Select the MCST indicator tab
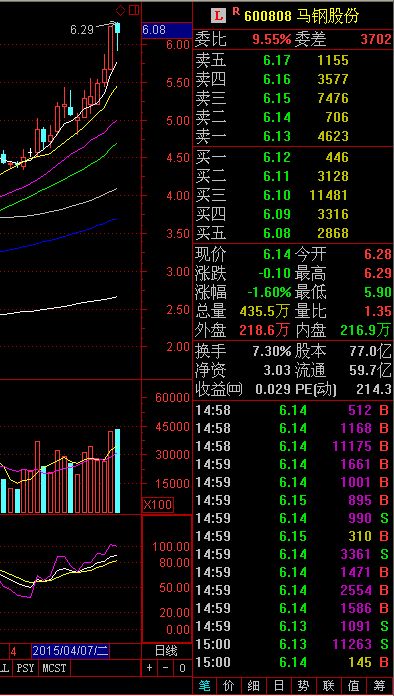 (x=54, y=668)
